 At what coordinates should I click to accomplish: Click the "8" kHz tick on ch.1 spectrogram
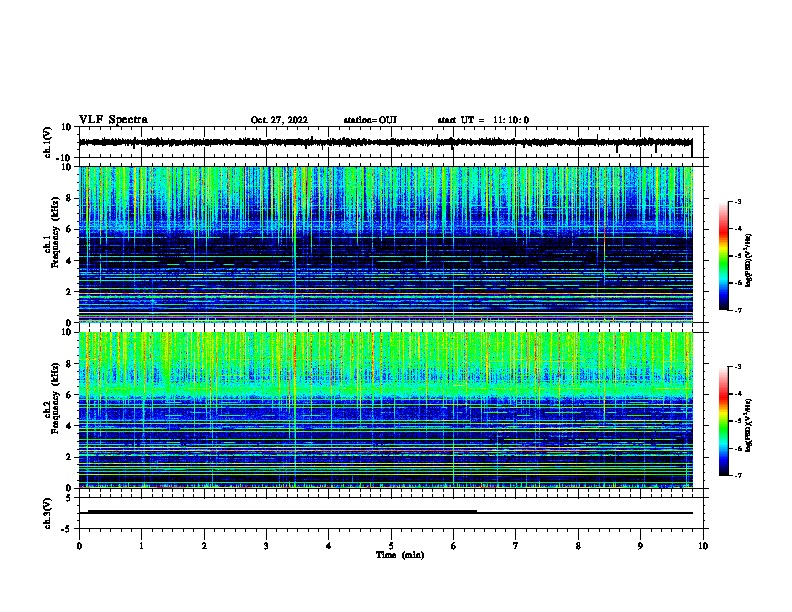69,198
